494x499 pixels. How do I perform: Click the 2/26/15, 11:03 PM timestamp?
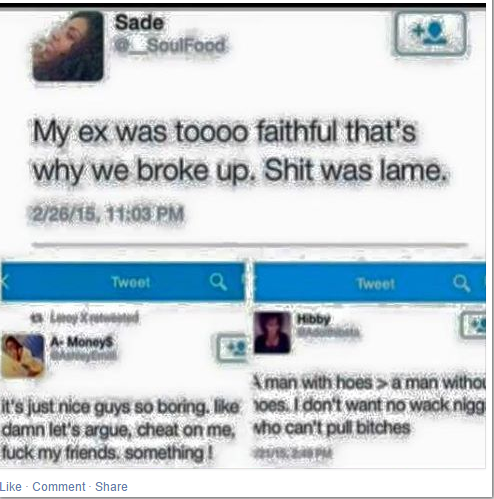coord(107,214)
